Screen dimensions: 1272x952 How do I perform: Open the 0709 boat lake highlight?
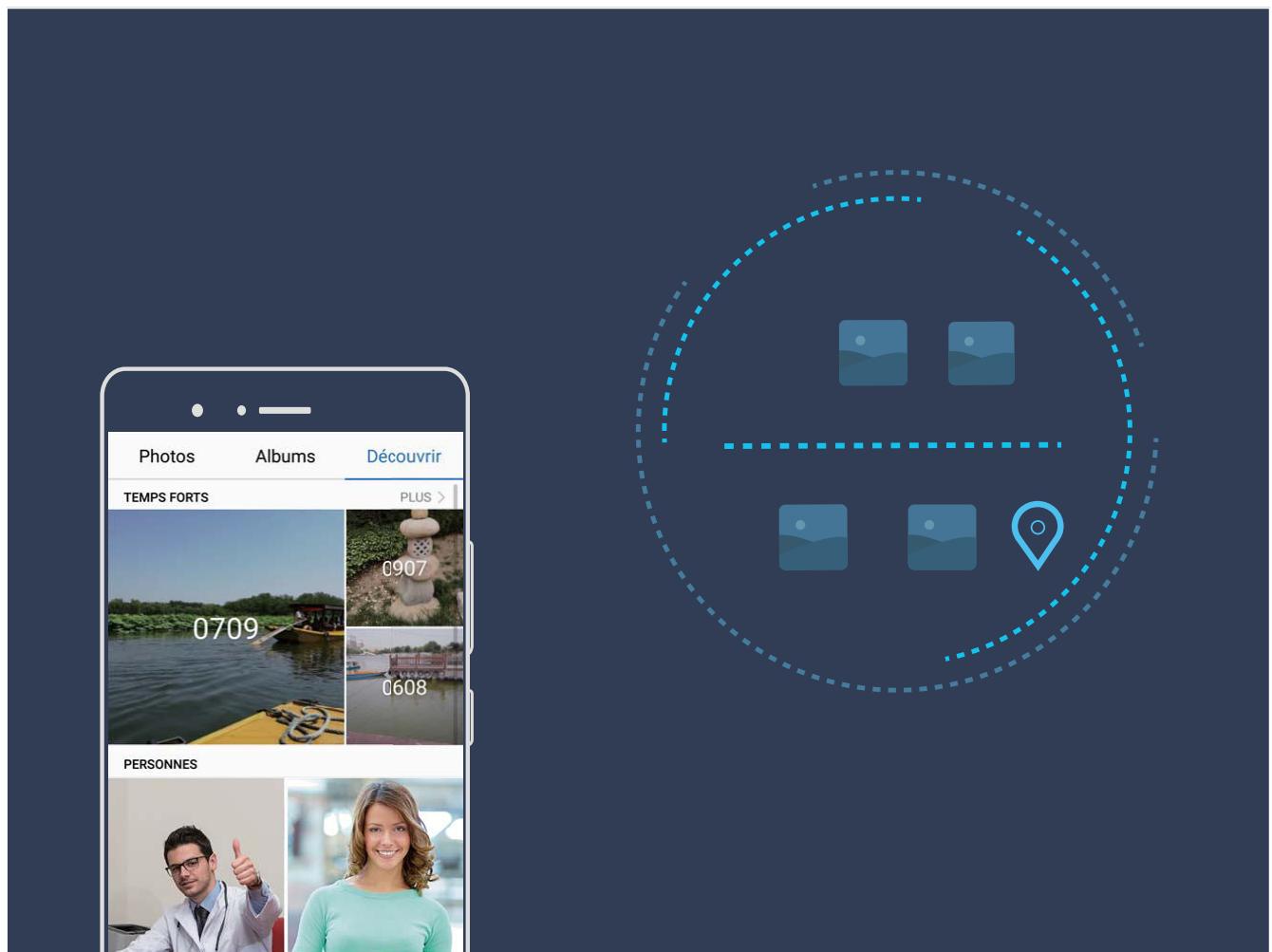(x=226, y=627)
